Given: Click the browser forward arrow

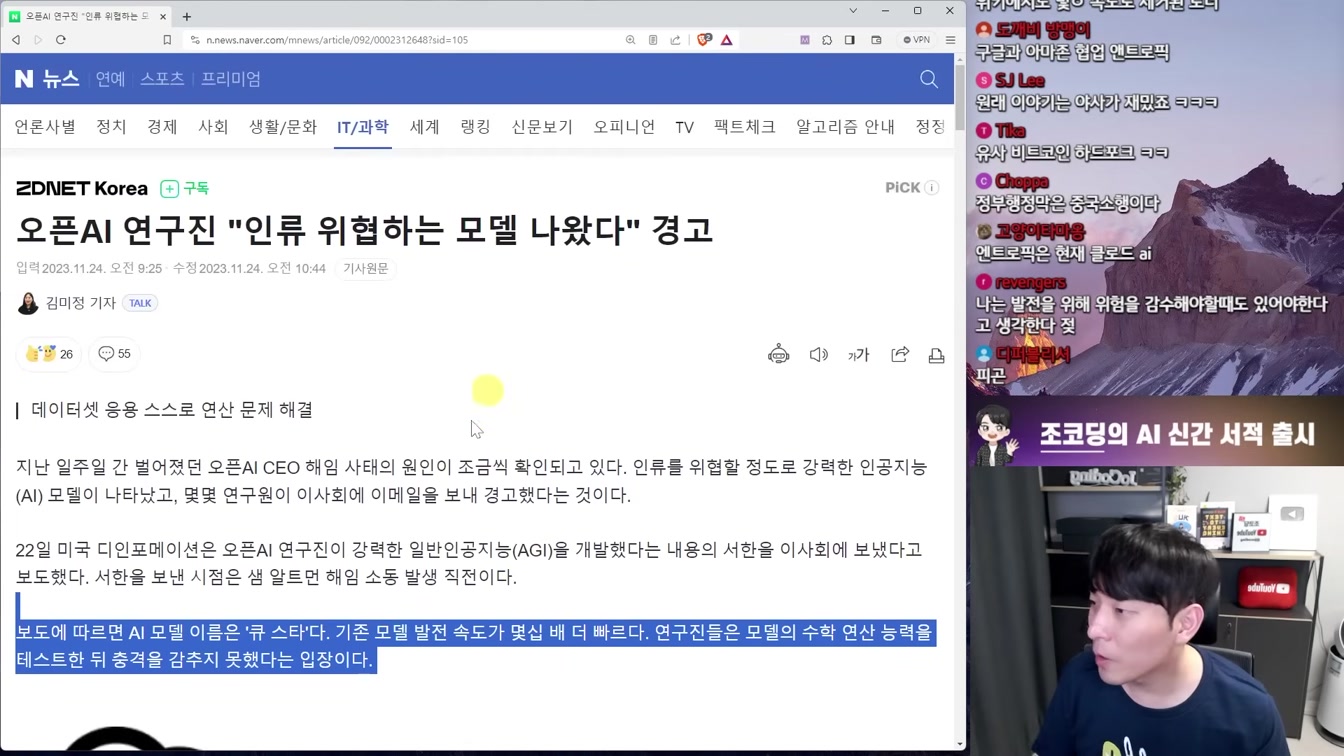Looking at the screenshot, I should tap(38, 40).
